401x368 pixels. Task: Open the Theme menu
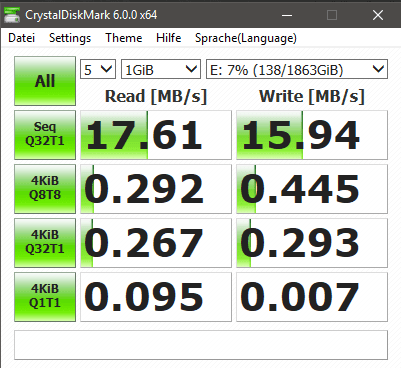(x=124, y=38)
